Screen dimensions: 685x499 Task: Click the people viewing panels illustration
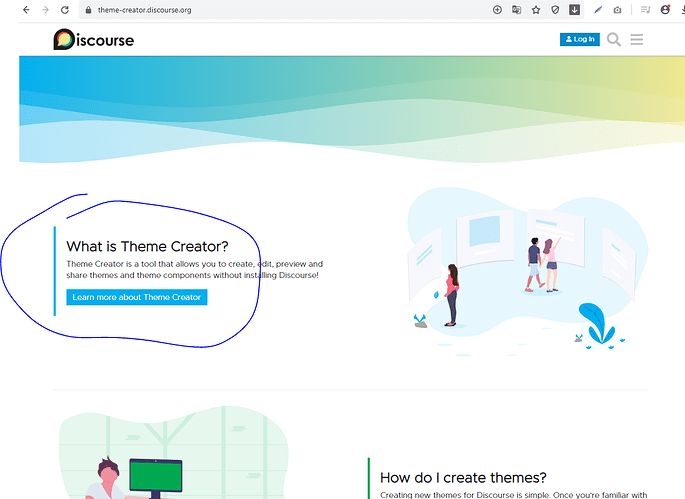(527, 270)
